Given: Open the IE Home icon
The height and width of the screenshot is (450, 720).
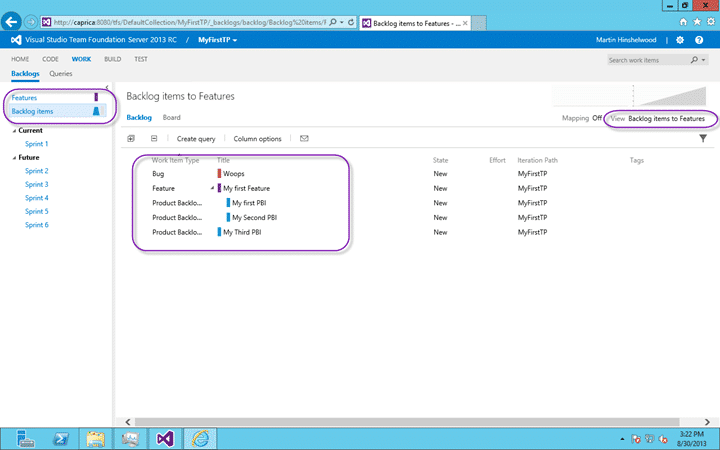Looking at the screenshot, I should 683,22.
